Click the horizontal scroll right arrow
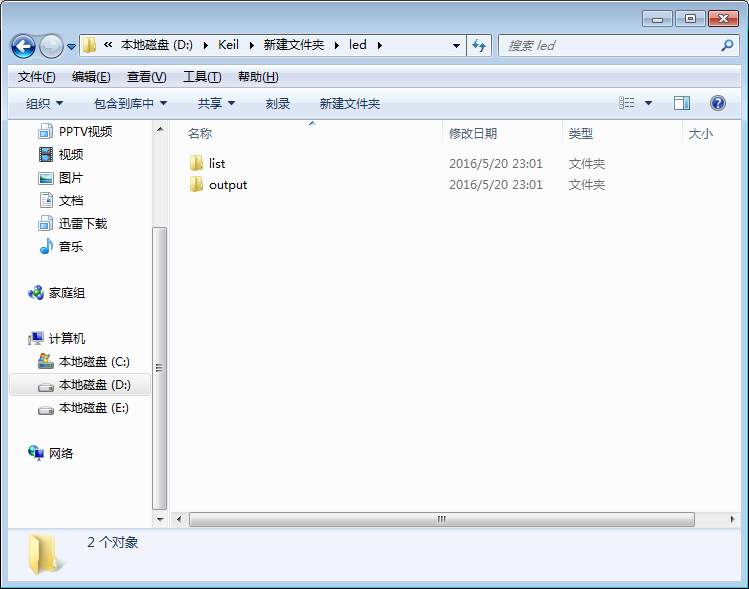 point(732,519)
